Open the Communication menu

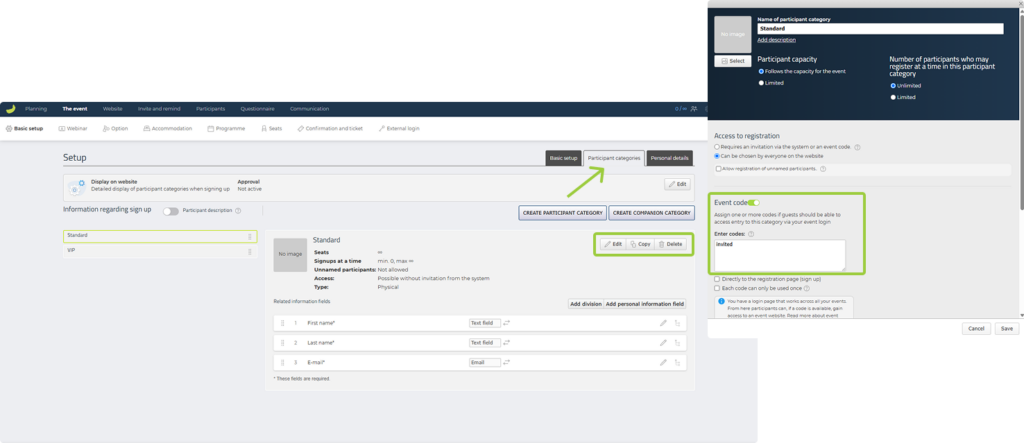coord(310,109)
